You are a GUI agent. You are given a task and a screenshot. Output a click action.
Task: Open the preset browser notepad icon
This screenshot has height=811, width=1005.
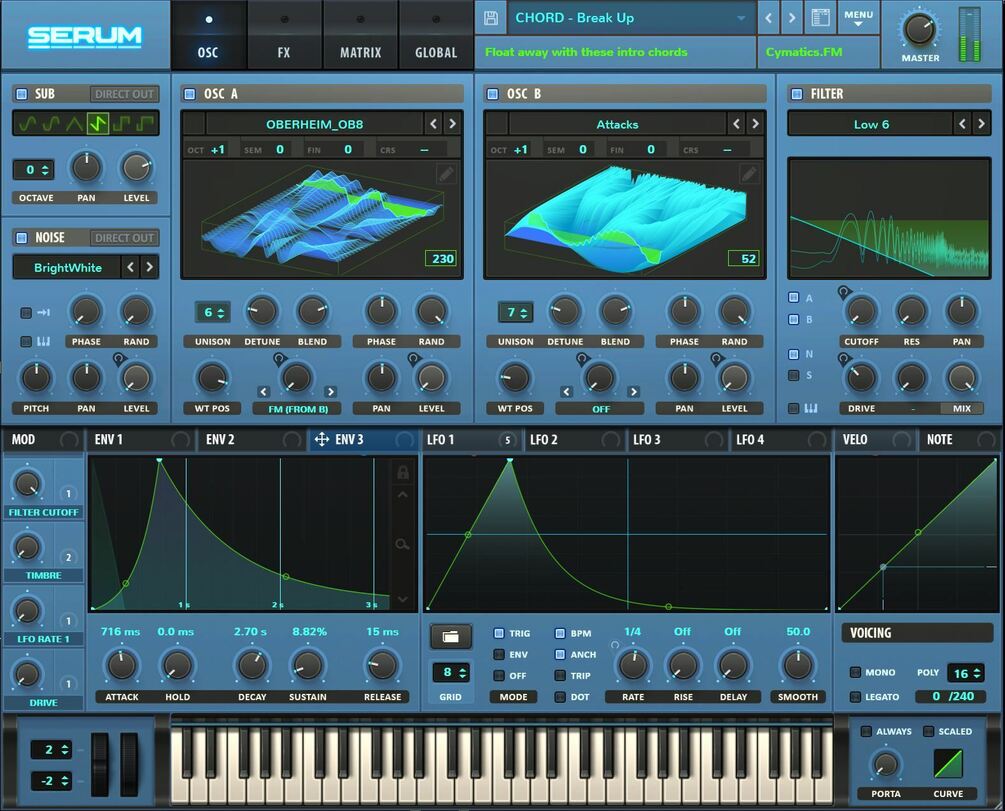coord(822,17)
